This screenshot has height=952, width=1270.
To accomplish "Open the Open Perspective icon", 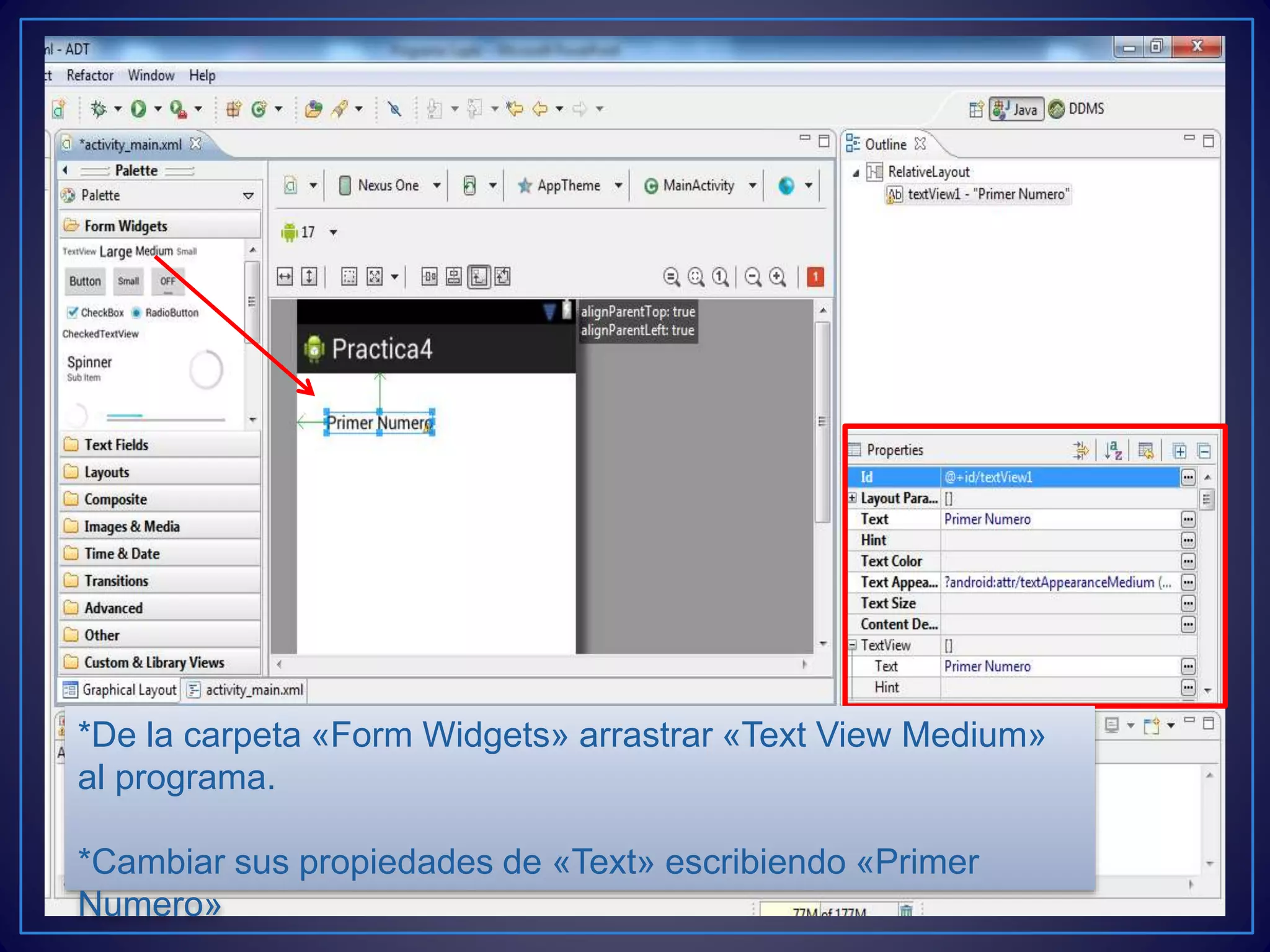I will [976, 109].
